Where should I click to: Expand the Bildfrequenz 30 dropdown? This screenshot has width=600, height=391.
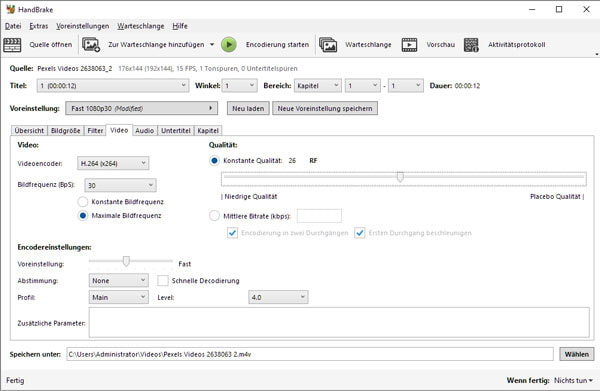[120, 185]
